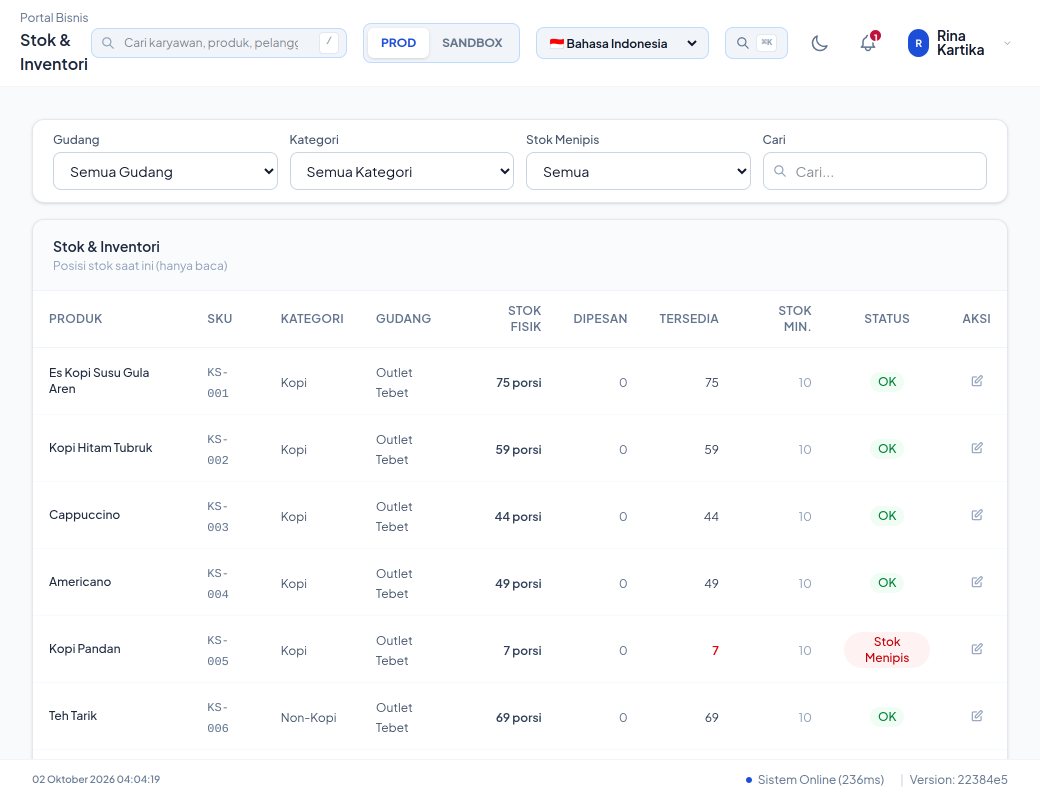Expand Rina Kartika user menu
Viewport: 1040px width, 800px height.
958,43
